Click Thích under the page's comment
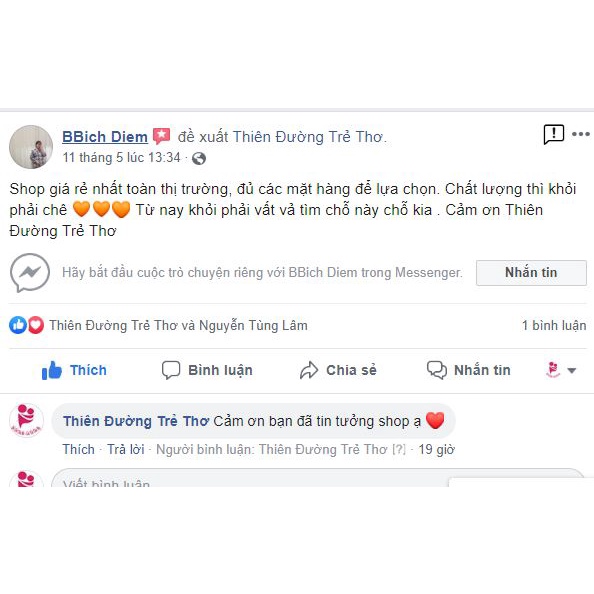The image size is (594, 594). point(78,449)
